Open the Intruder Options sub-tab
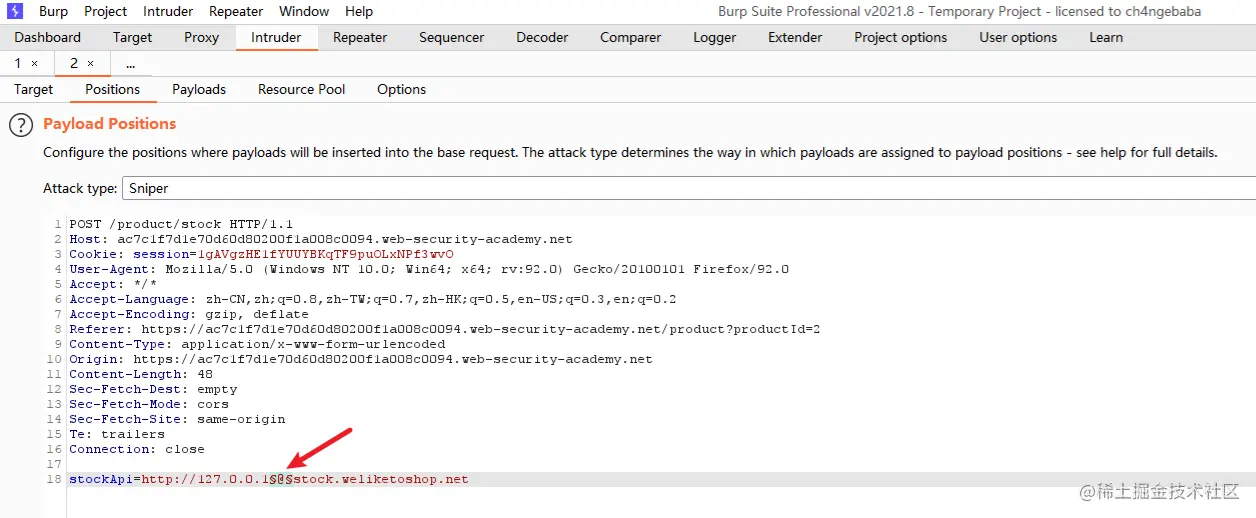 [401, 89]
